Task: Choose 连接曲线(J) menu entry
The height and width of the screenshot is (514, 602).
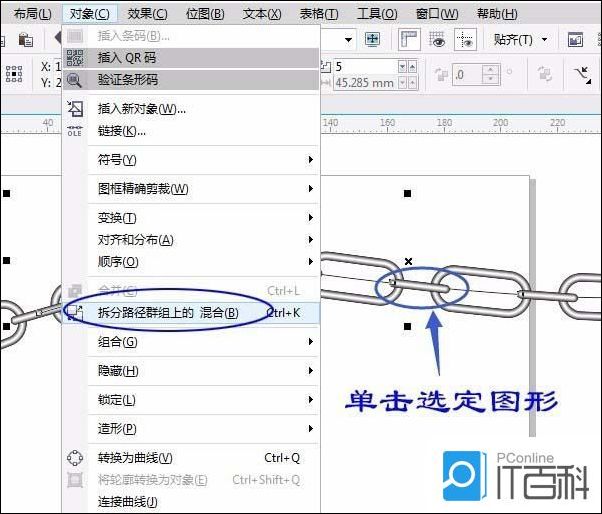Action: (191, 502)
